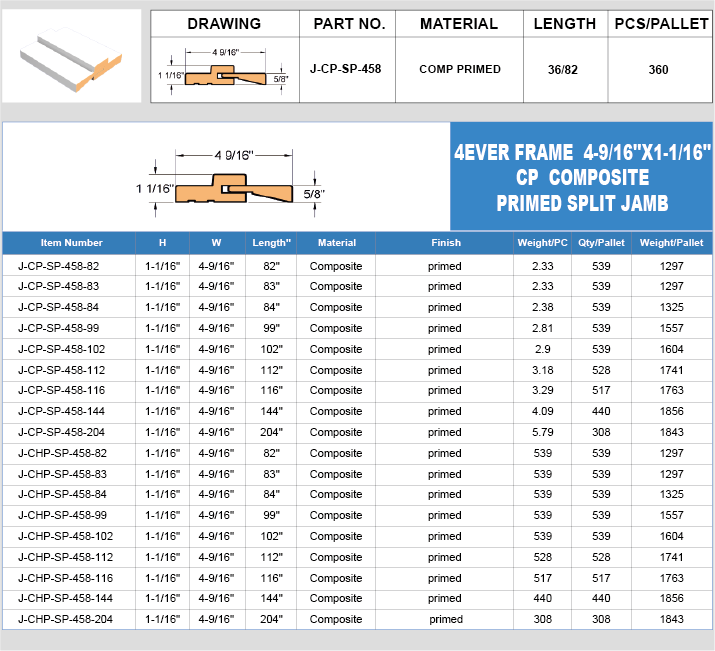Click weight/PC value 2.81
Viewport: 715px width, 651px height.
tap(542, 328)
